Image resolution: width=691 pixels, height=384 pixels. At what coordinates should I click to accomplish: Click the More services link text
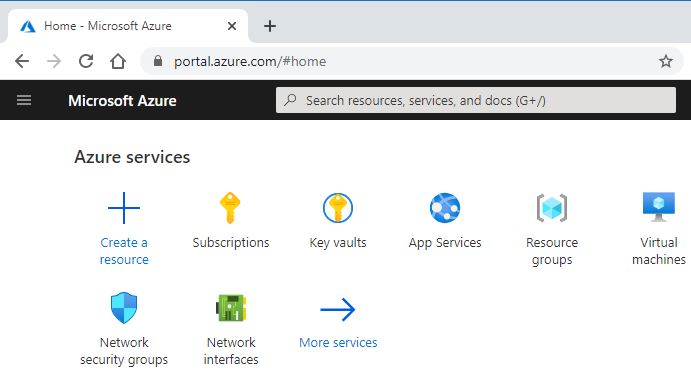point(338,343)
